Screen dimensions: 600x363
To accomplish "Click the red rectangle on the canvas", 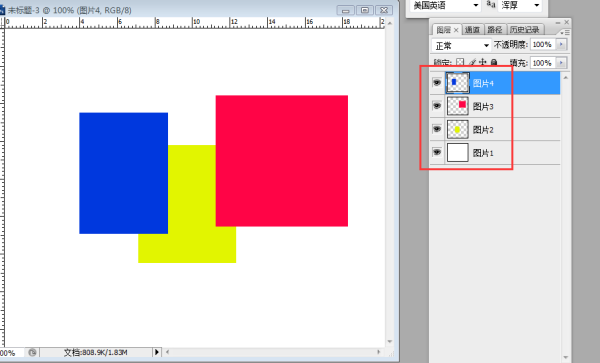I will [282, 161].
